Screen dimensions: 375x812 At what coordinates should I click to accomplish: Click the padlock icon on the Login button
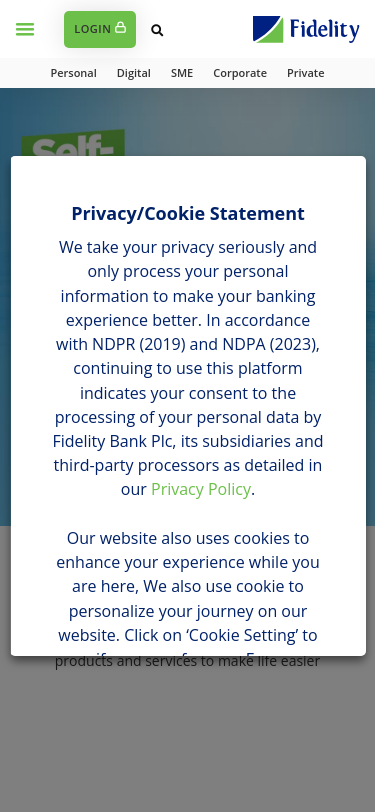click(121, 27)
